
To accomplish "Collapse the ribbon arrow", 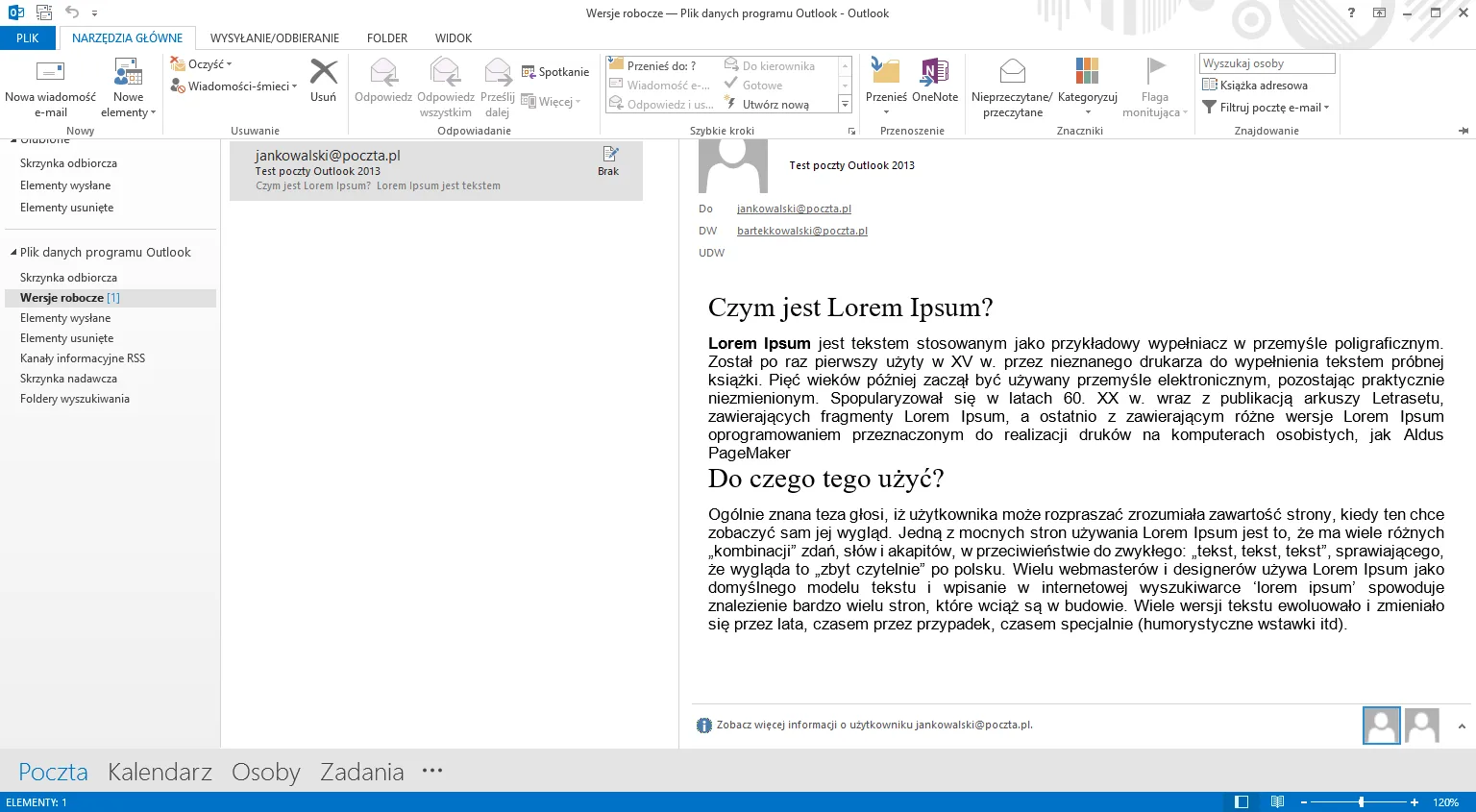I will [x=1464, y=131].
